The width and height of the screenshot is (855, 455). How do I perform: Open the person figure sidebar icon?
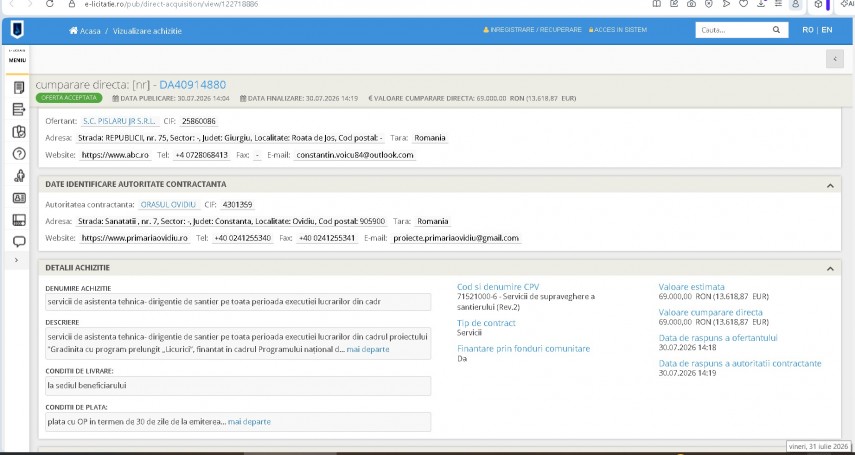pos(19,176)
